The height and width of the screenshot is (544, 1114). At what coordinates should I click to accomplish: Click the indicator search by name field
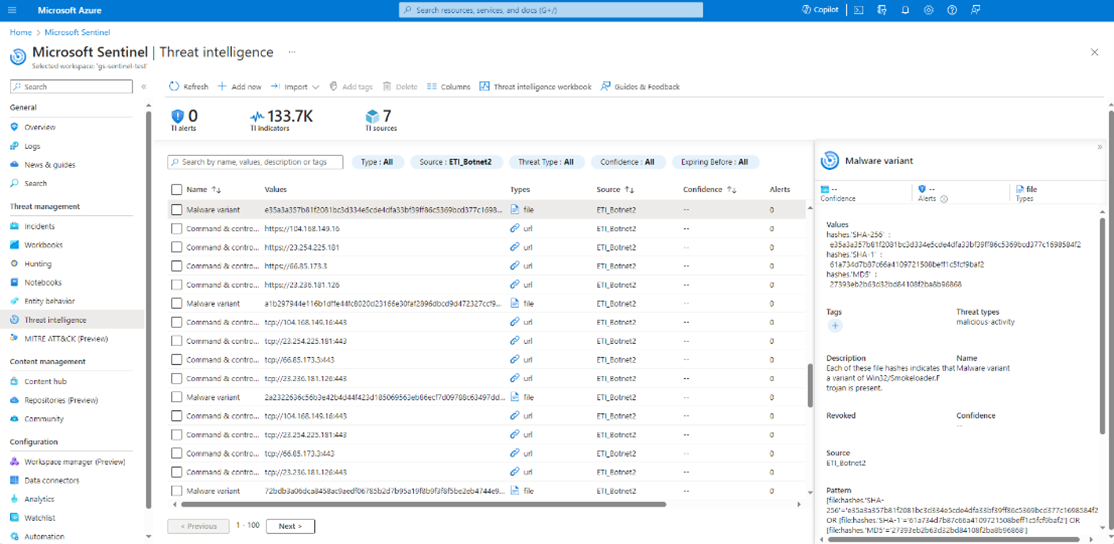coord(255,162)
